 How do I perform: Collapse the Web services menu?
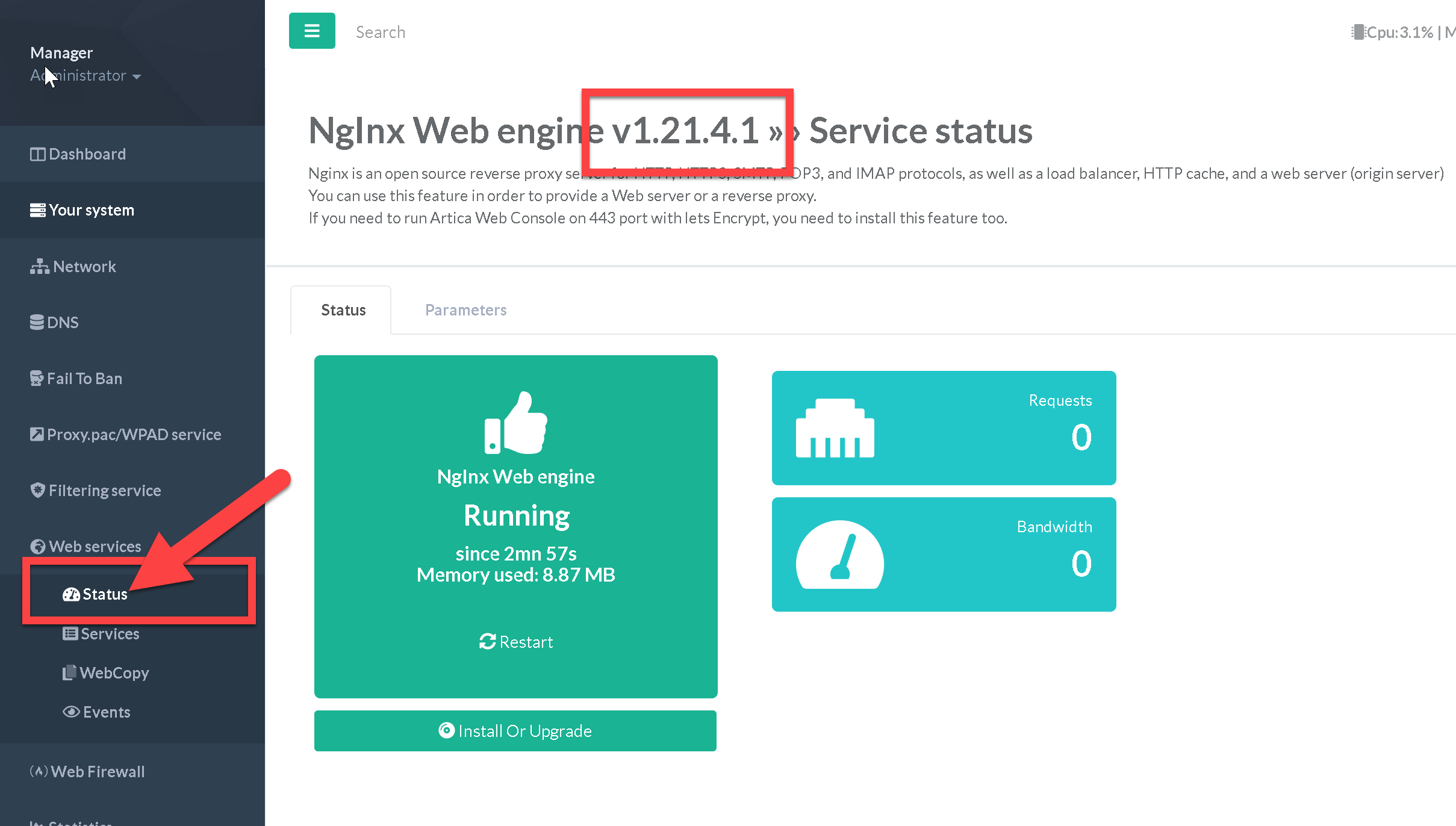95,547
